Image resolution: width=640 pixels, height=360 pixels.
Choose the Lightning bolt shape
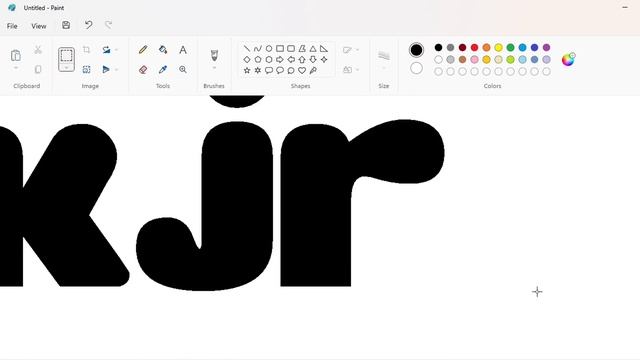click(x=313, y=70)
